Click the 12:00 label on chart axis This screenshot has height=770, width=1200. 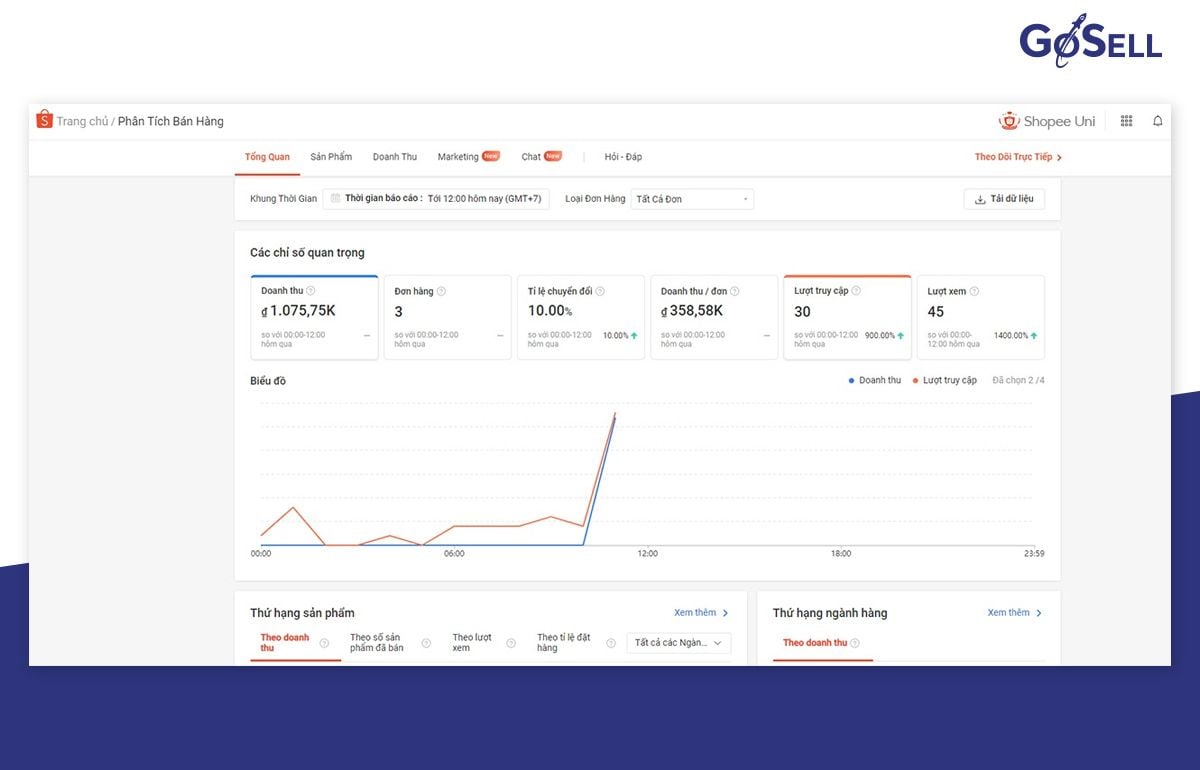click(x=647, y=553)
